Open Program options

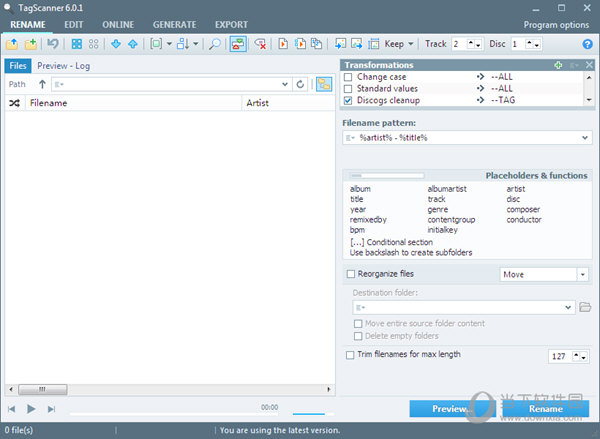[x=556, y=25]
